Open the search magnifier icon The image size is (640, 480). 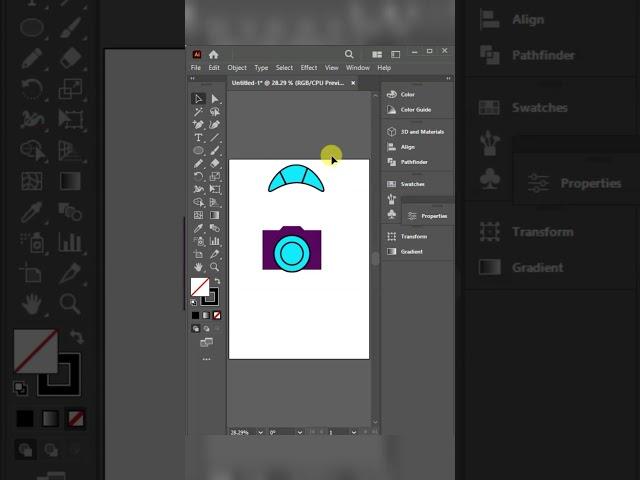click(349, 54)
